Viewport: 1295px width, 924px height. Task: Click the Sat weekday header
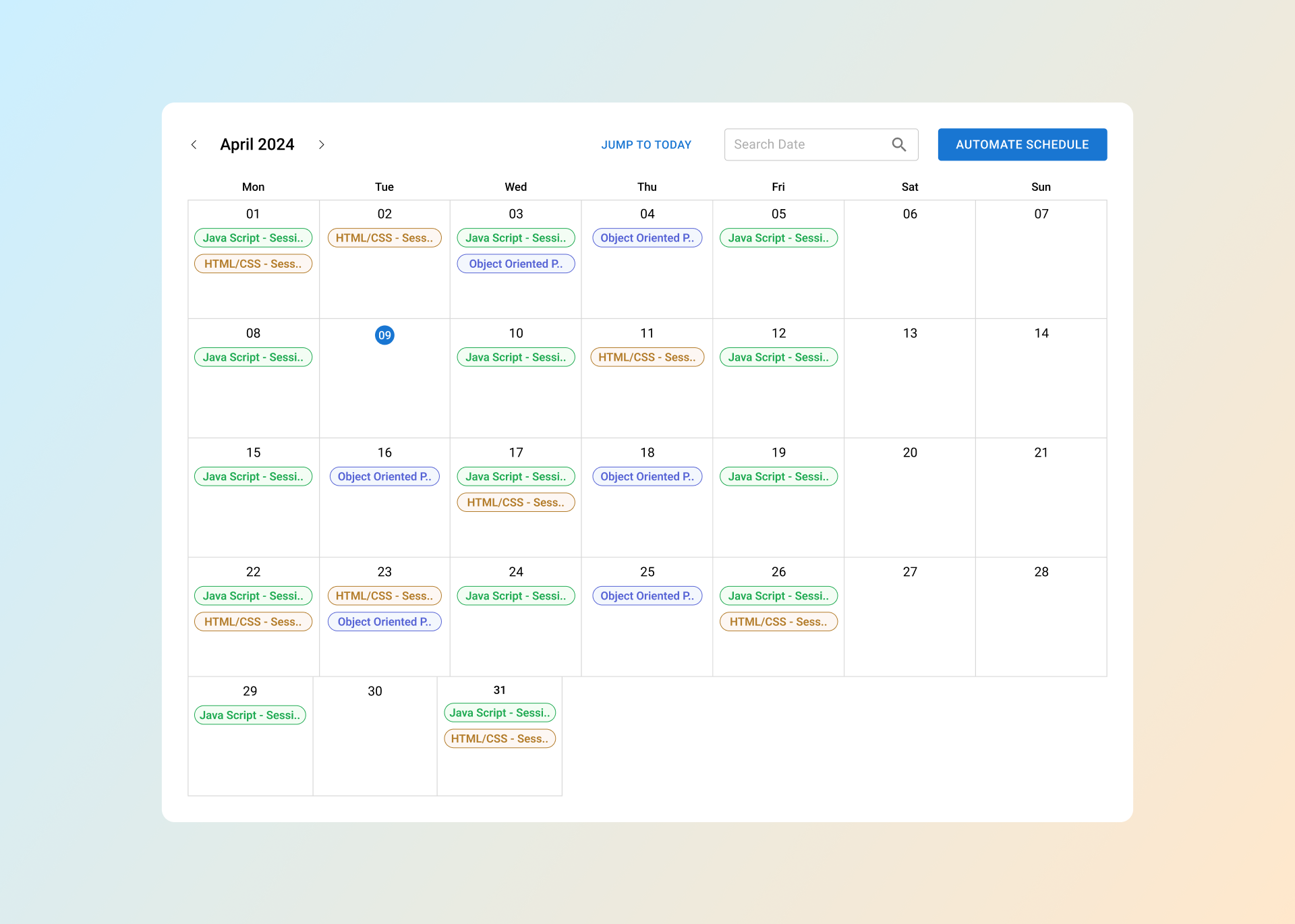[x=910, y=187]
